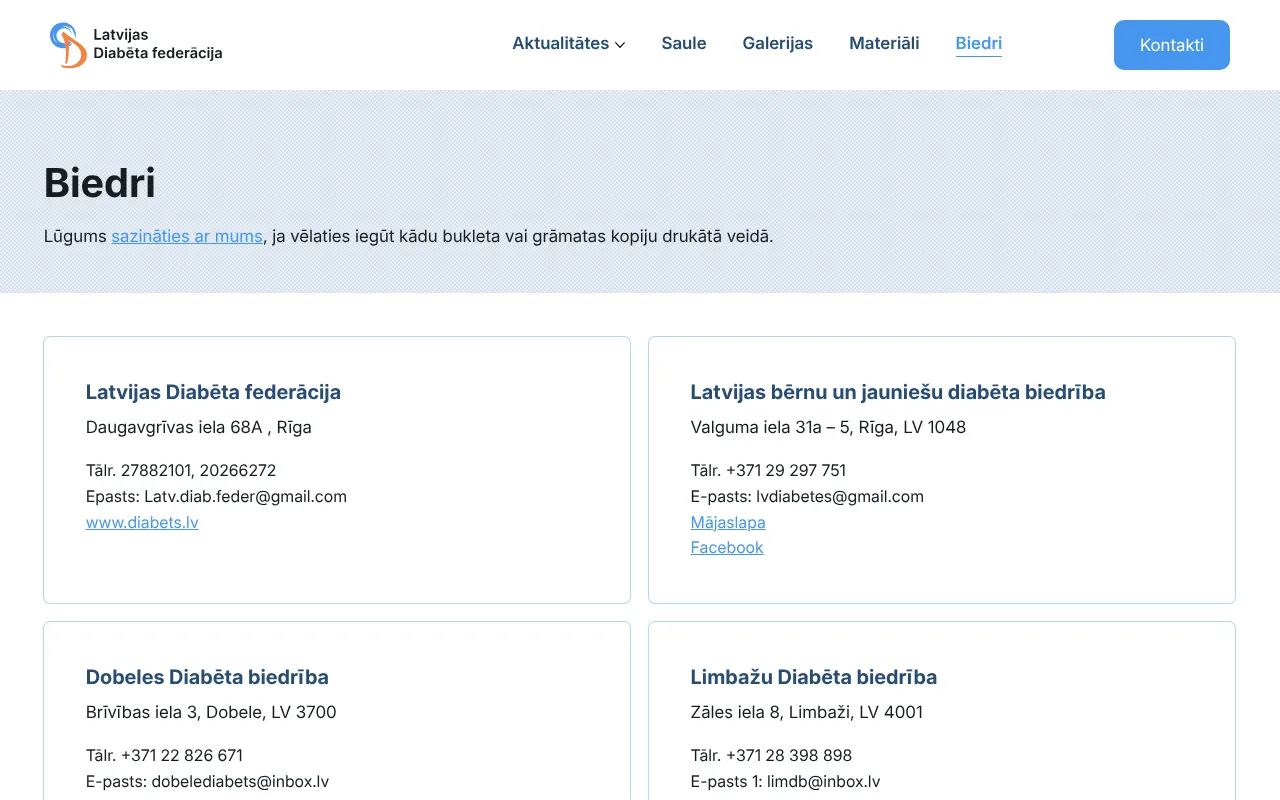Viewport: 1280px width, 800px height.
Task: Expand the Aktualitātes dropdown chevron
Action: pyautogui.click(x=620, y=45)
